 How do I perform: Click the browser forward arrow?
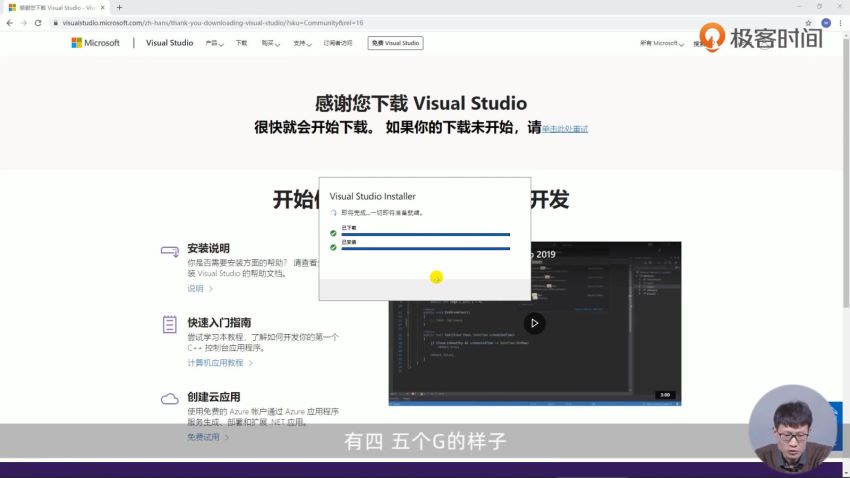coord(24,23)
